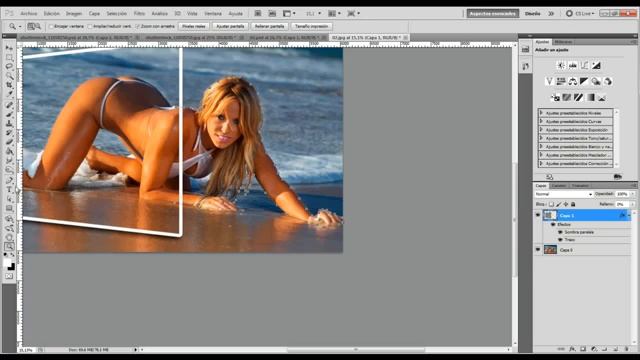Add an Exposure adjustment
Viewport: 640px width, 360px height.
pos(596,65)
